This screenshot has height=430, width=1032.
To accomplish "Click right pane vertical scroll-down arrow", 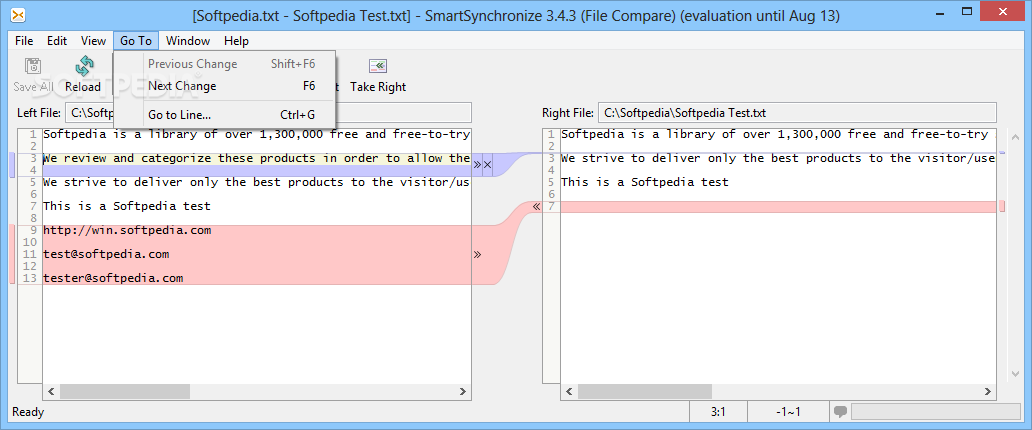I will [1014, 374].
